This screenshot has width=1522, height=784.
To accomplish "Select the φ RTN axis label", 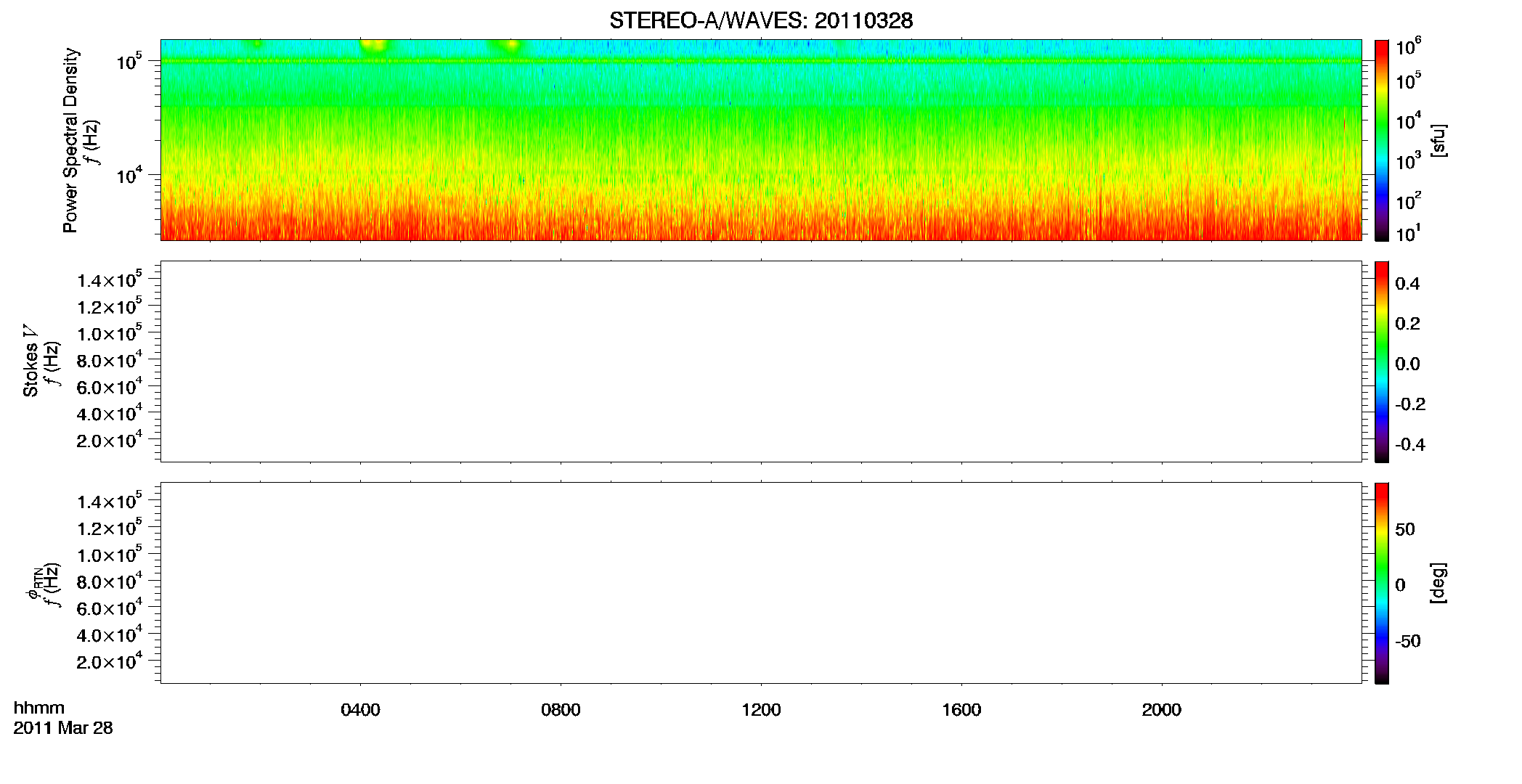I will coord(34,583).
